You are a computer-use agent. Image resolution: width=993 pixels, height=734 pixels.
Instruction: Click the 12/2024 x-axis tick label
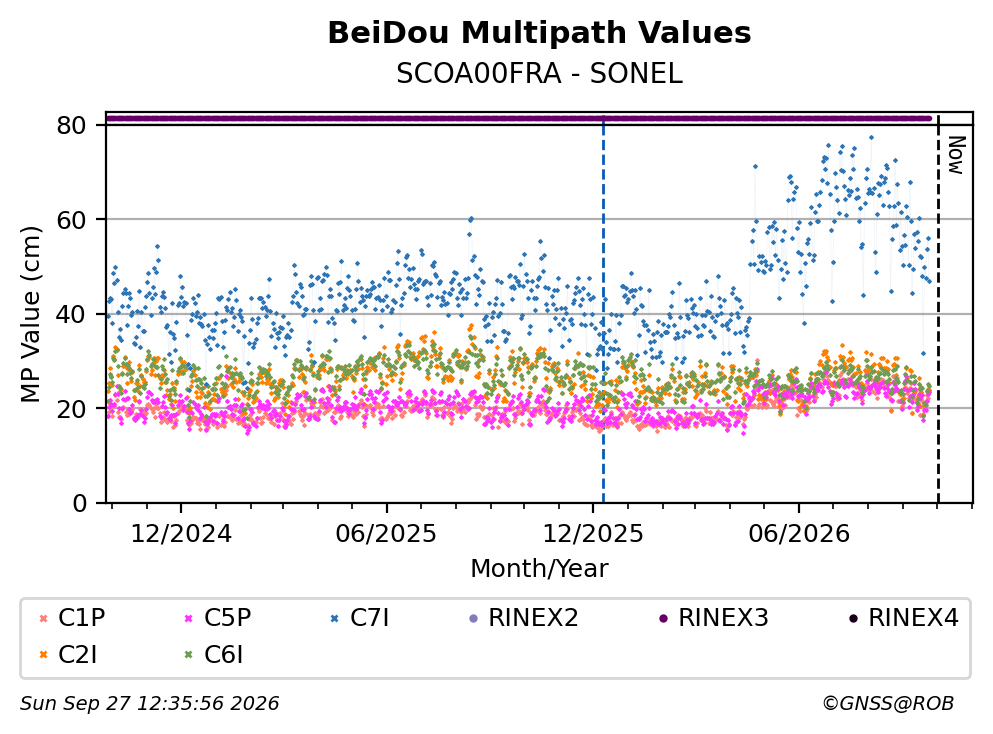pos(181,534)
